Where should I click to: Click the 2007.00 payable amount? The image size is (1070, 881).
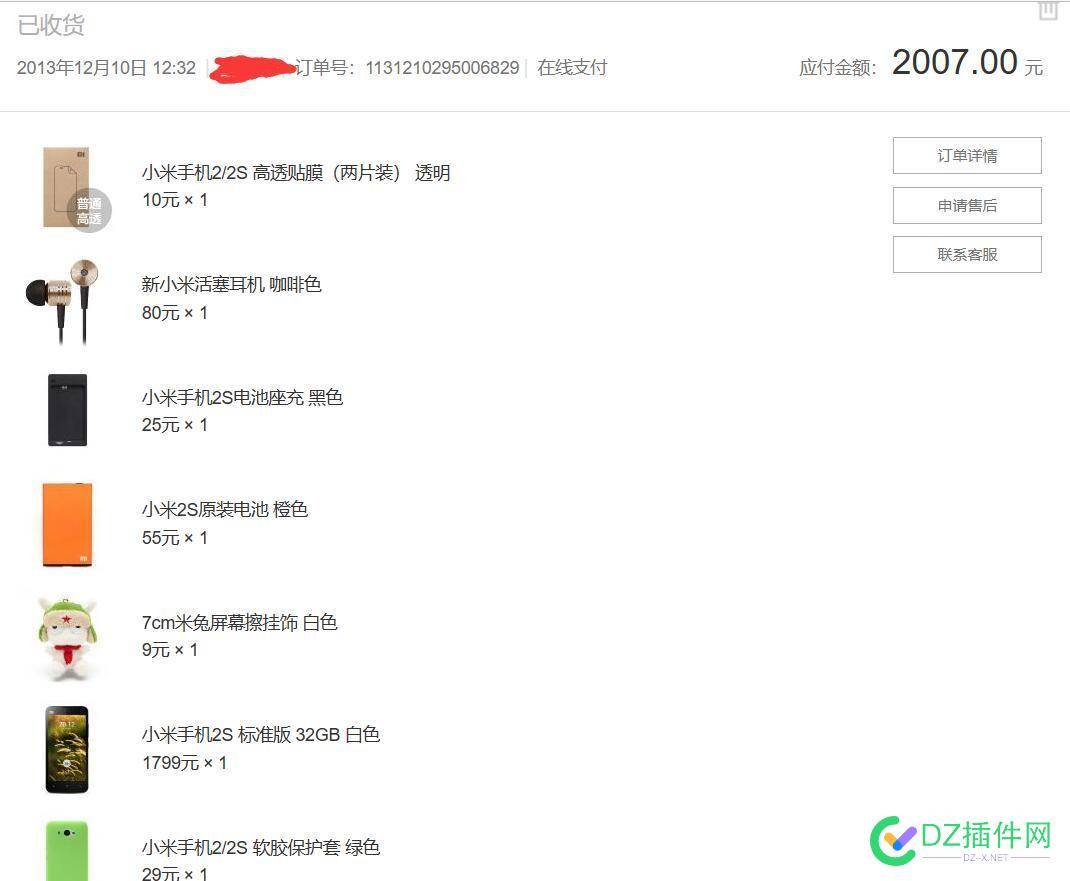[955, 62]
